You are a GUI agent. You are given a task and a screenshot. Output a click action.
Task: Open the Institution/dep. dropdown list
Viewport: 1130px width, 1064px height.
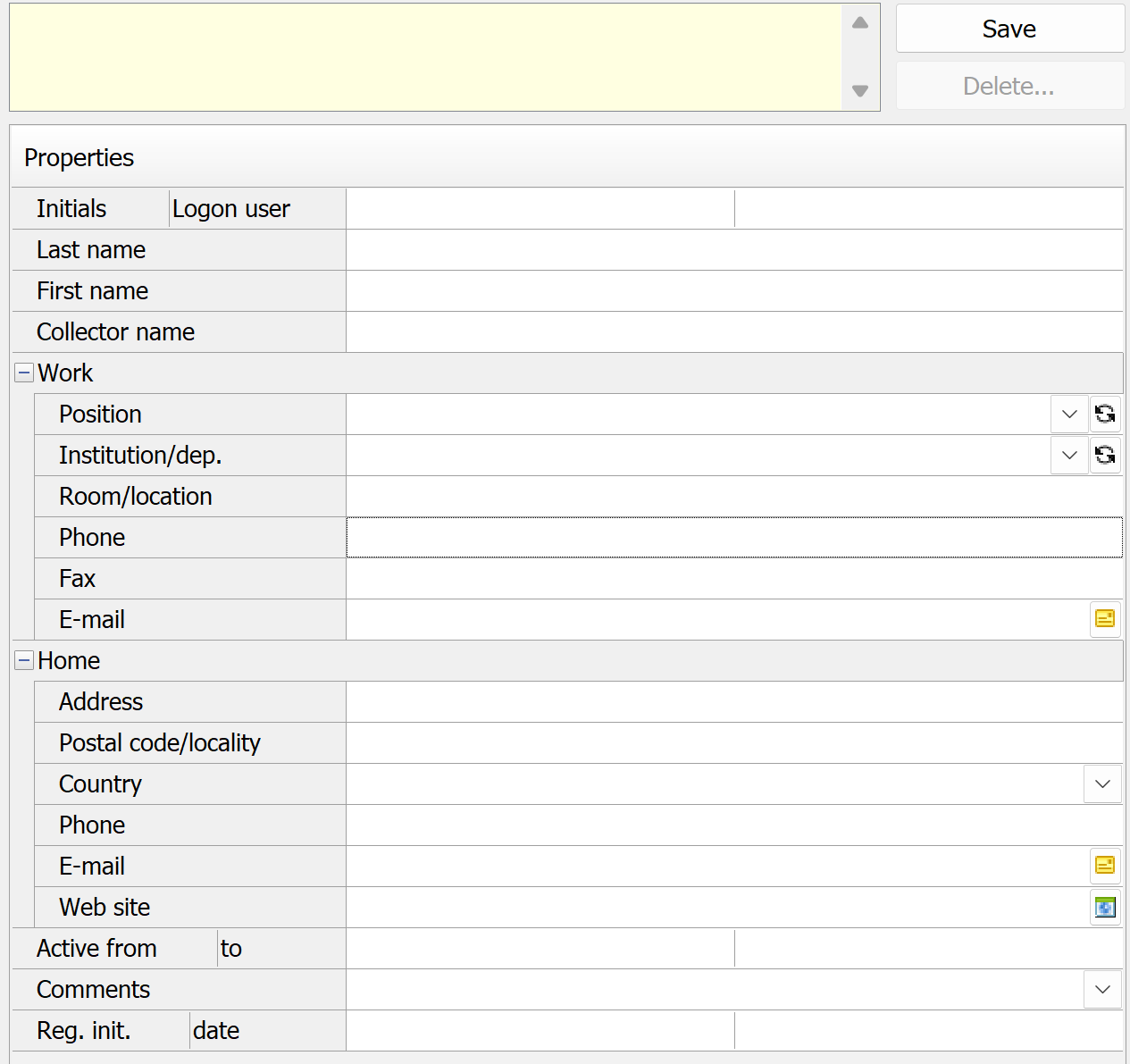[1069, 456]
